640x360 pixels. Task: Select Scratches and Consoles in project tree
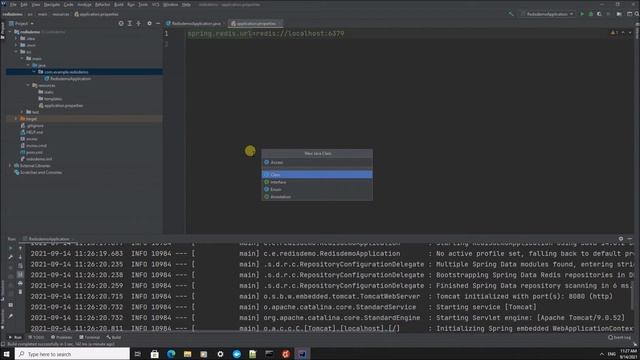coord(38,172)
